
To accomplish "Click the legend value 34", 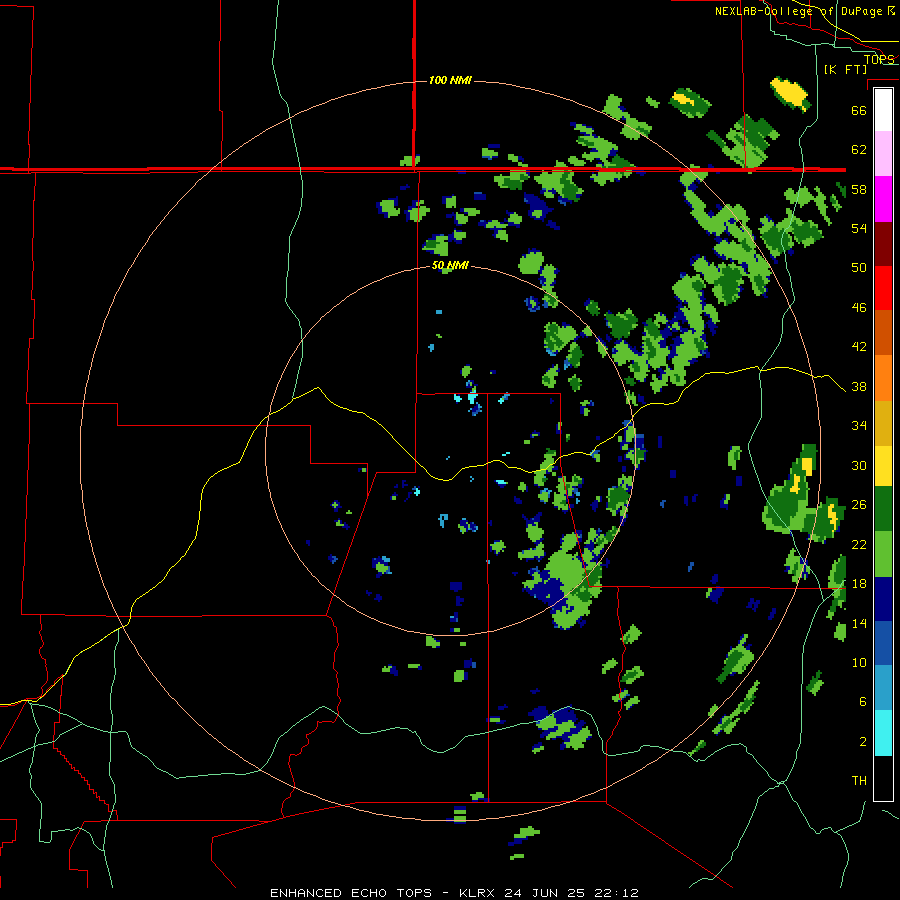I will click(859, 426).
